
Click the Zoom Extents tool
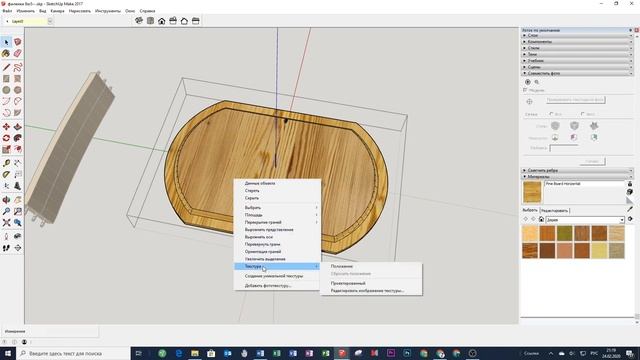(x=6, y=222)
